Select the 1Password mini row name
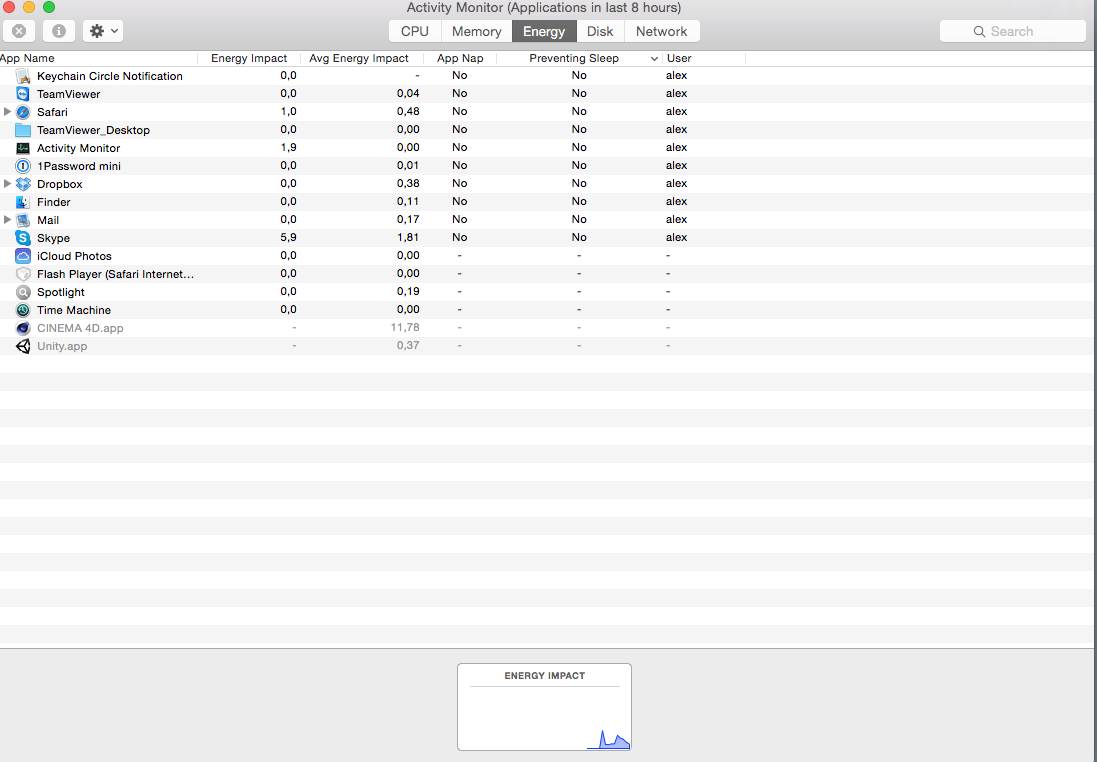This screenshot has width=1097, height=762. point(79,166)
